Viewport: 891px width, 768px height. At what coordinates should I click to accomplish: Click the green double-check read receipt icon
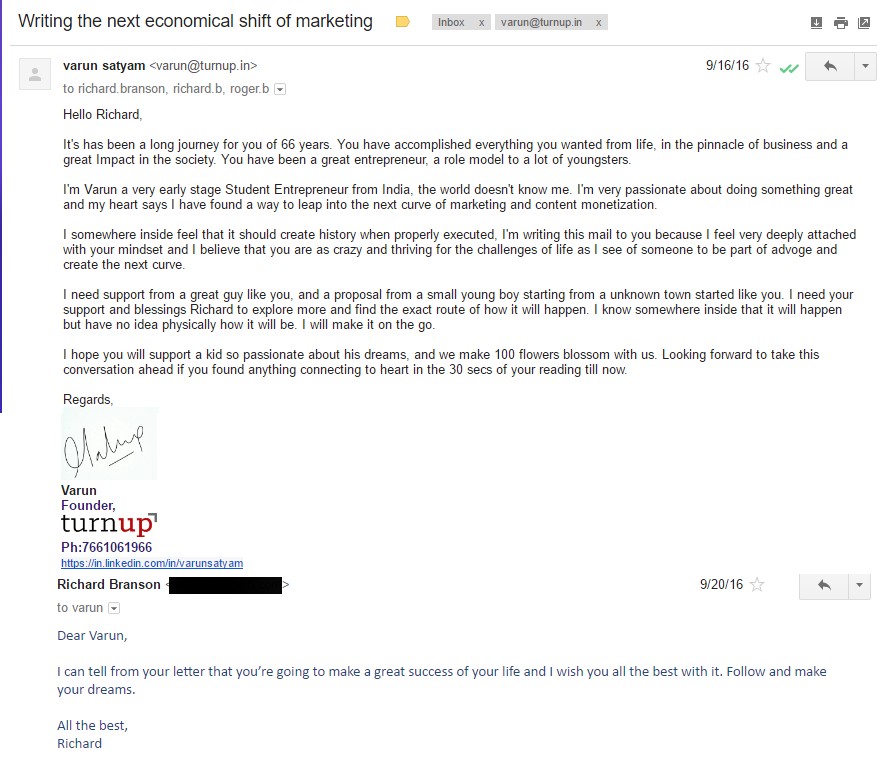click(789, 68)
